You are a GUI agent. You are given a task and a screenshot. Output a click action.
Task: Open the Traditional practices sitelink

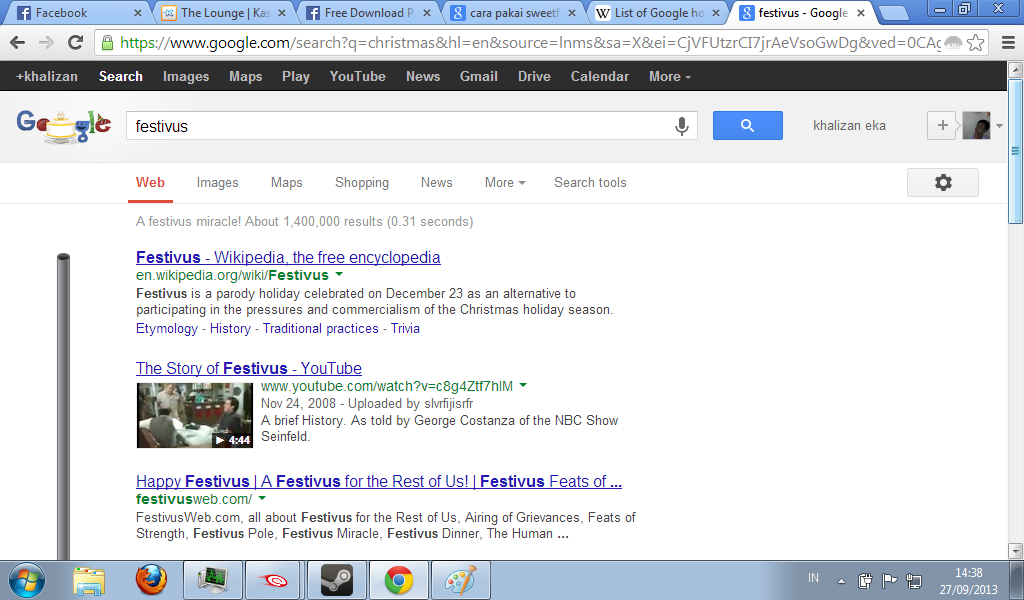(321, 328)
